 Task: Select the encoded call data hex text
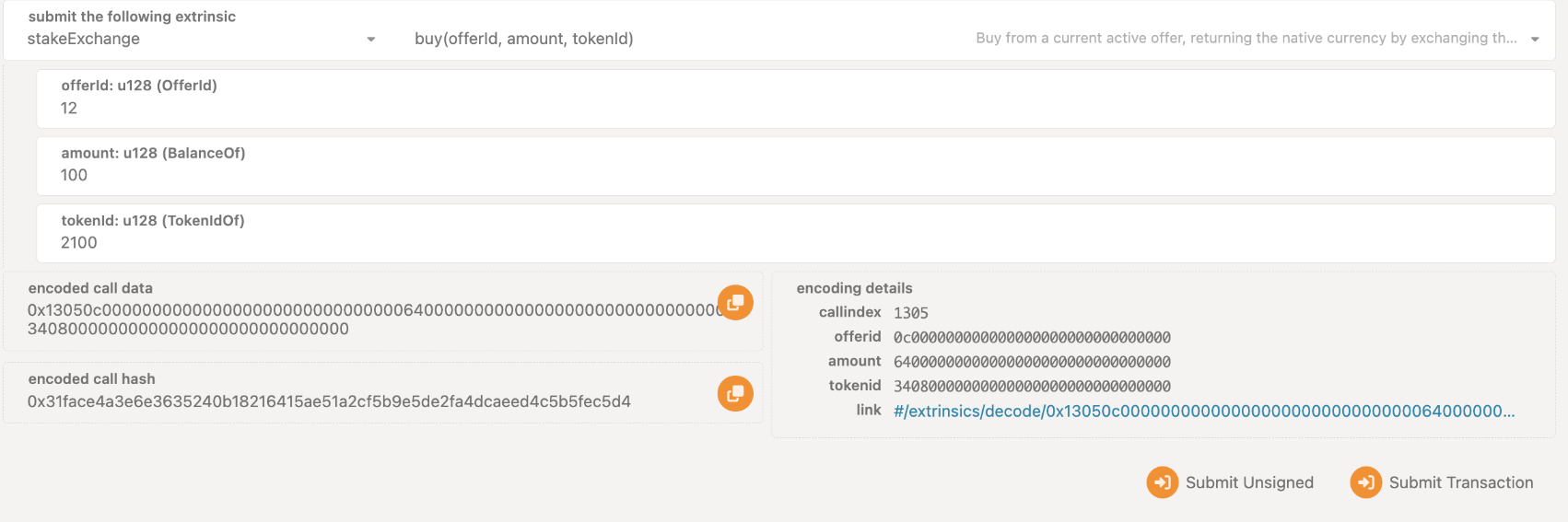[x=373, y=319]
